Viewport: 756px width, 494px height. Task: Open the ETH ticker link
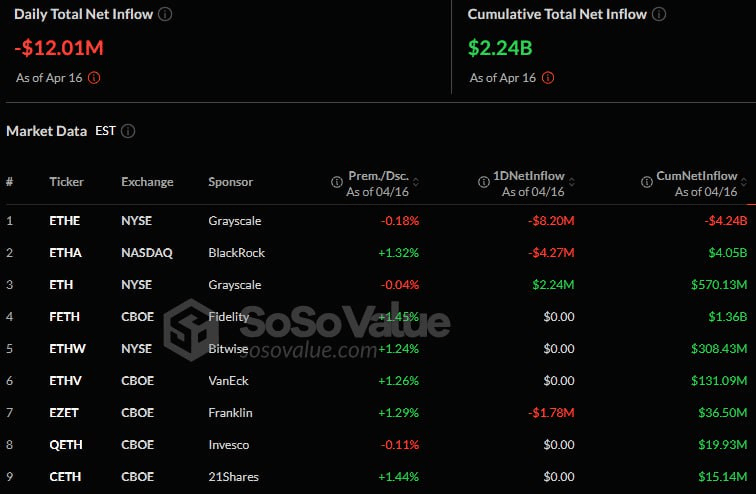pyautogui.click(x=61, y=285)
